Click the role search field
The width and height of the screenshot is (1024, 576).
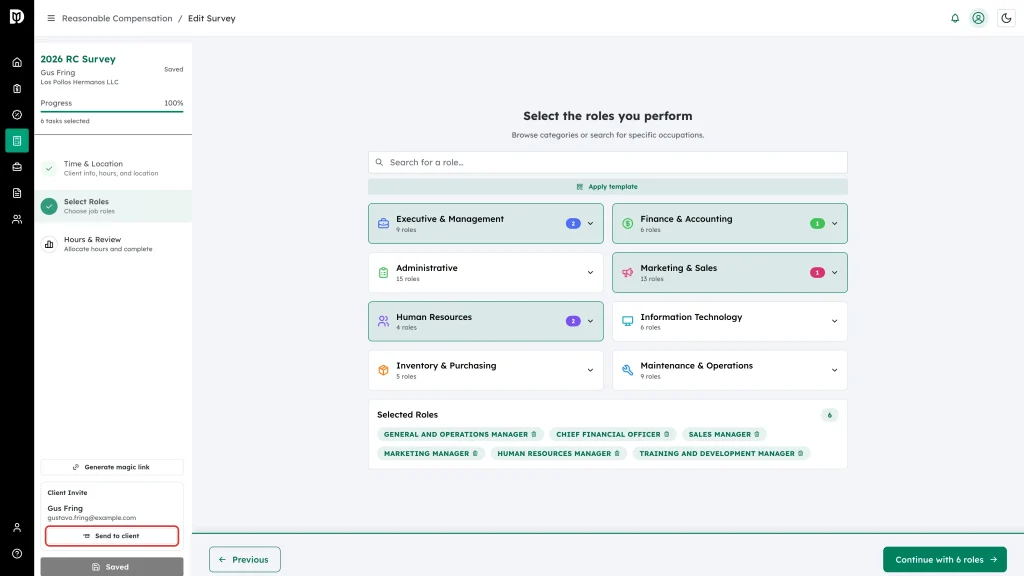[607, 163]
